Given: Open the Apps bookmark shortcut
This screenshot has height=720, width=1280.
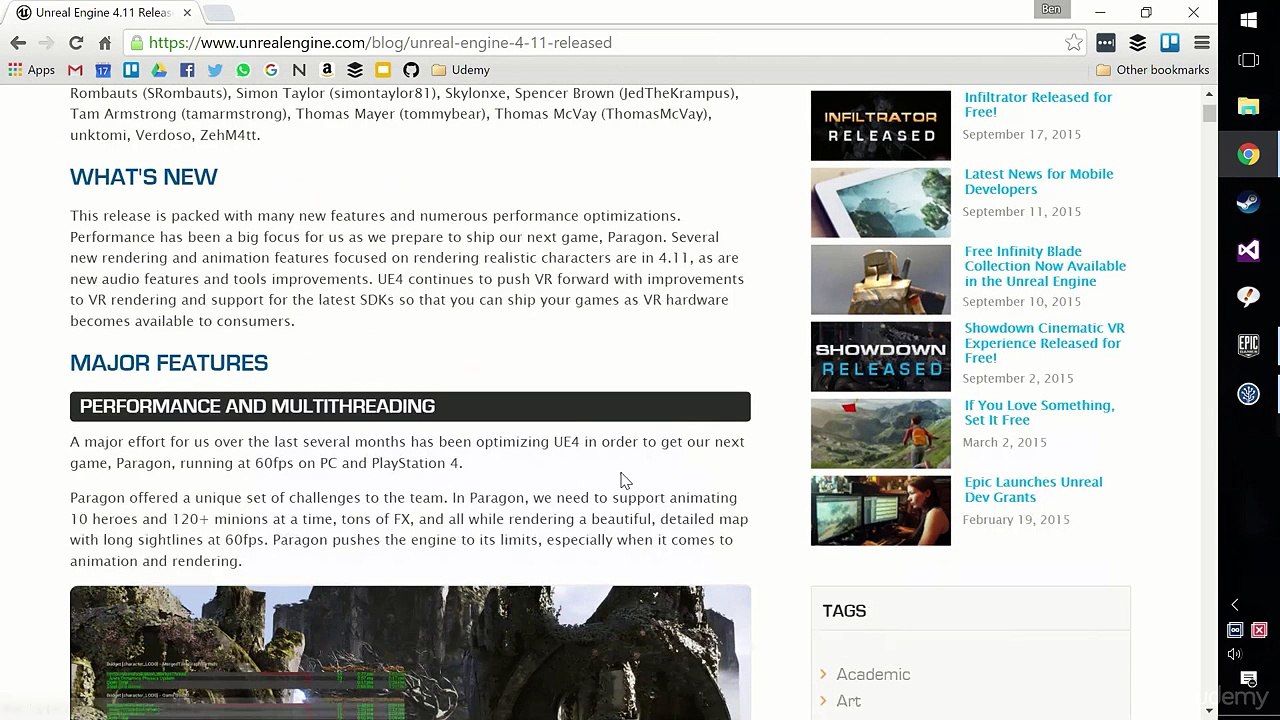Looking at the screenshot, I should click(x=31, y=70).
